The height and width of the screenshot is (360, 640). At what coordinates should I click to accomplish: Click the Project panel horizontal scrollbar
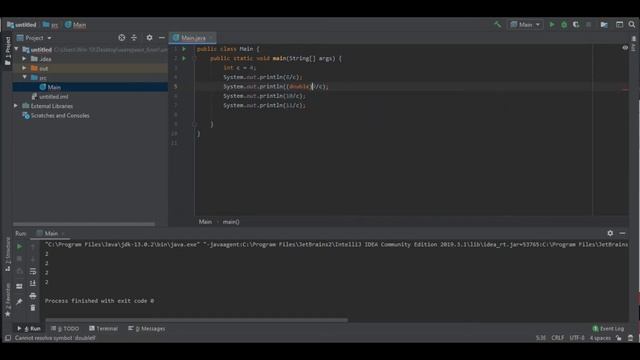[84, 224]
